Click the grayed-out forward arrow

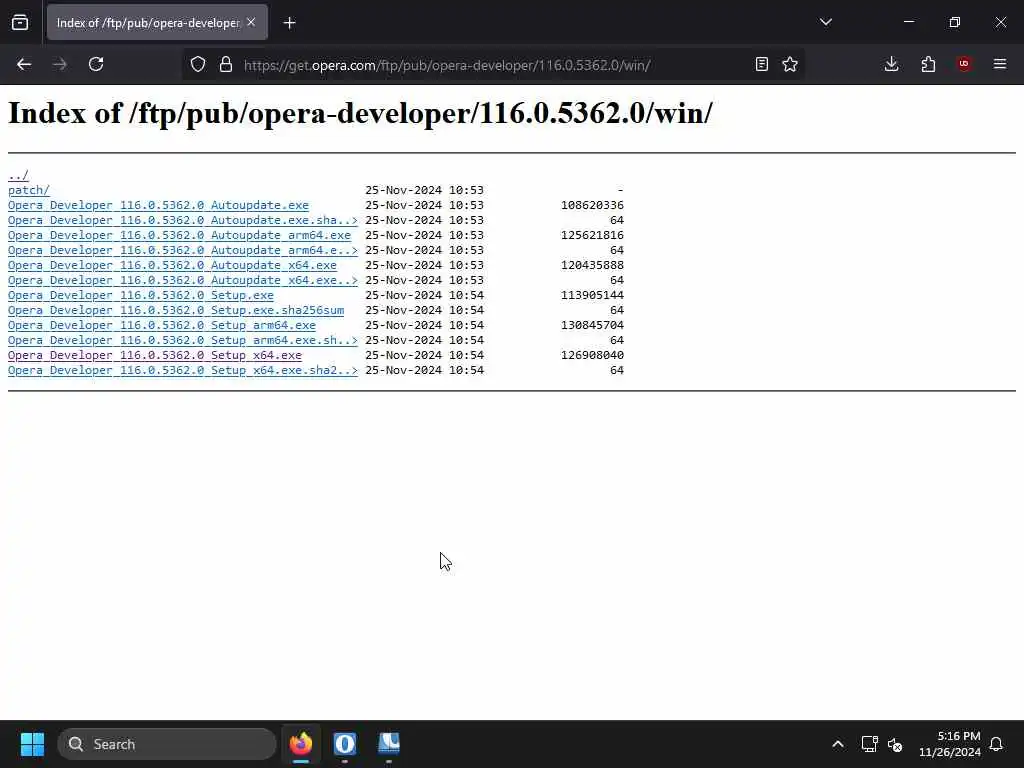[60, 64]
